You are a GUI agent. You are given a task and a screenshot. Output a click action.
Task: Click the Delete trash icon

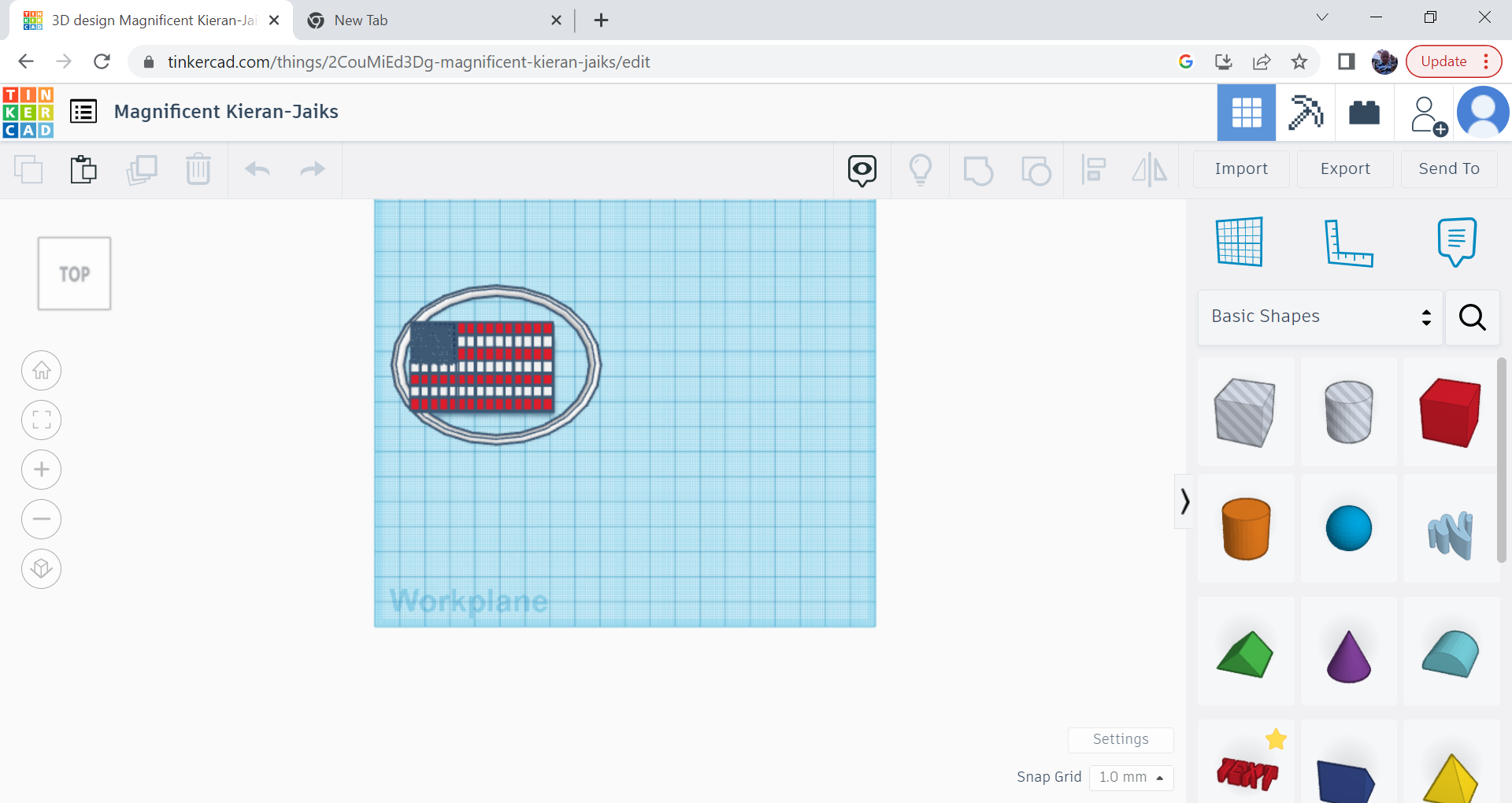click(198, 169)
